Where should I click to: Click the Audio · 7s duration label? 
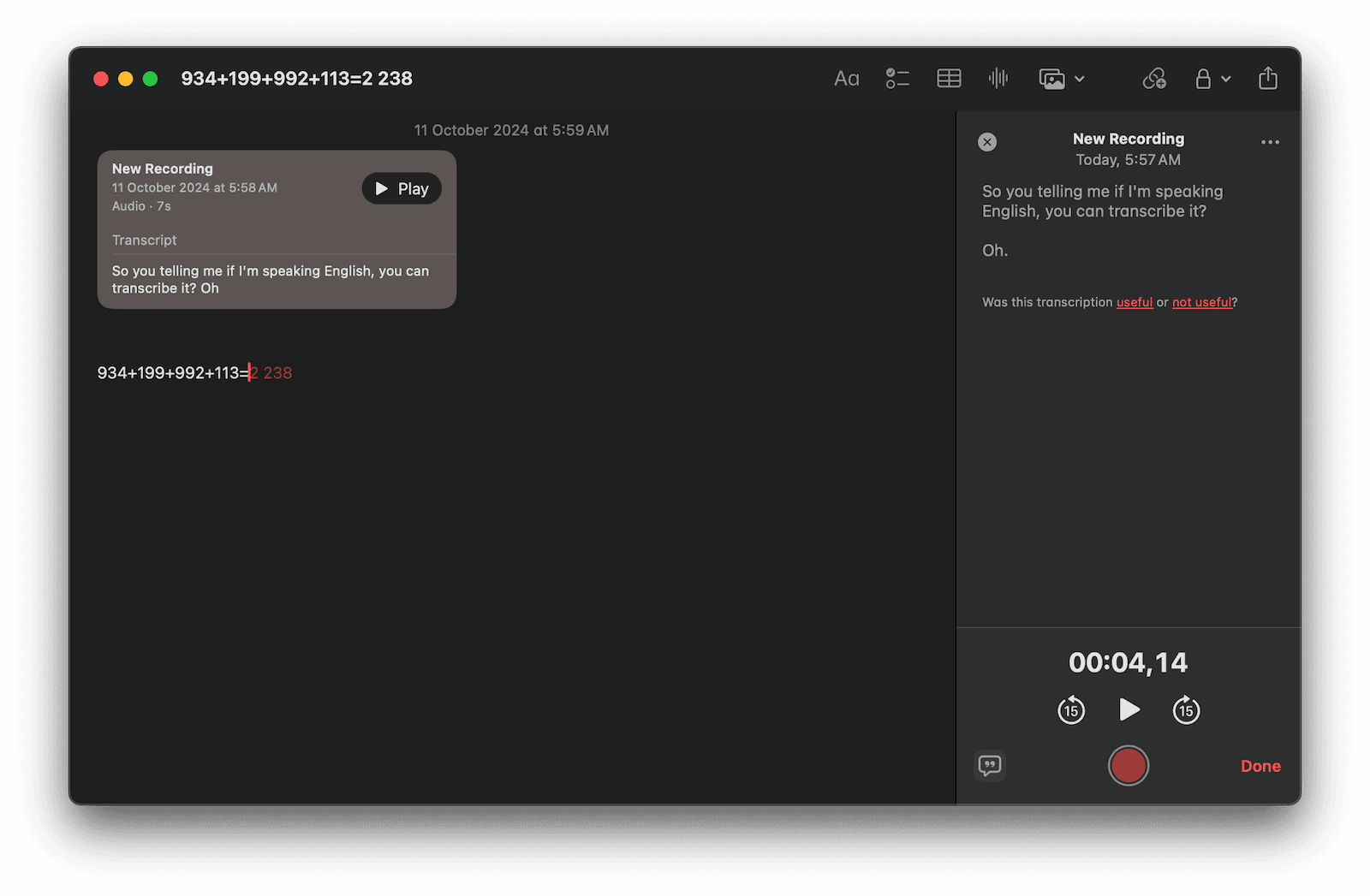[x=141, y=206]
